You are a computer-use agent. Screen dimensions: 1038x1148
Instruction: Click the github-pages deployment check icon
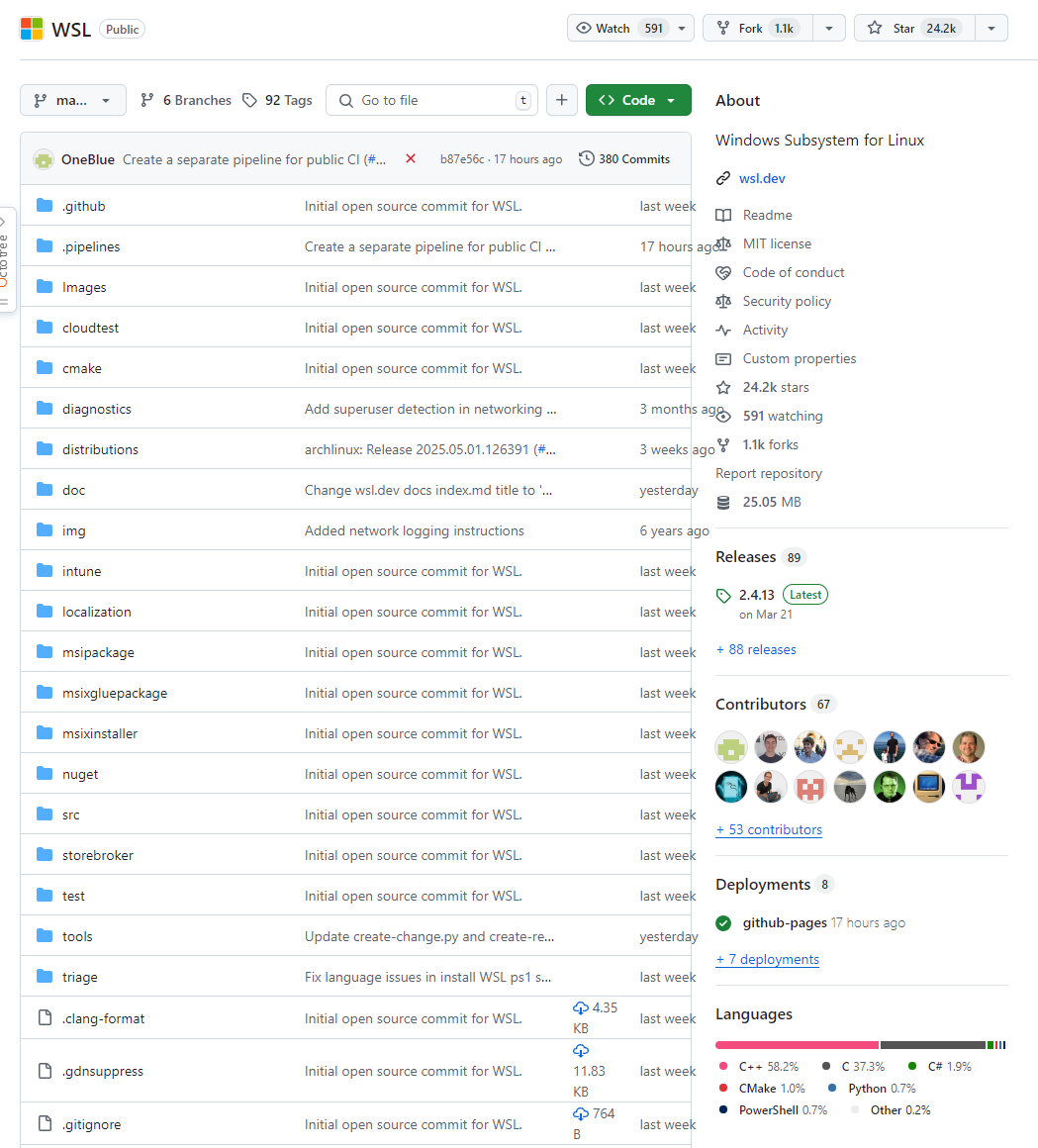723,922
